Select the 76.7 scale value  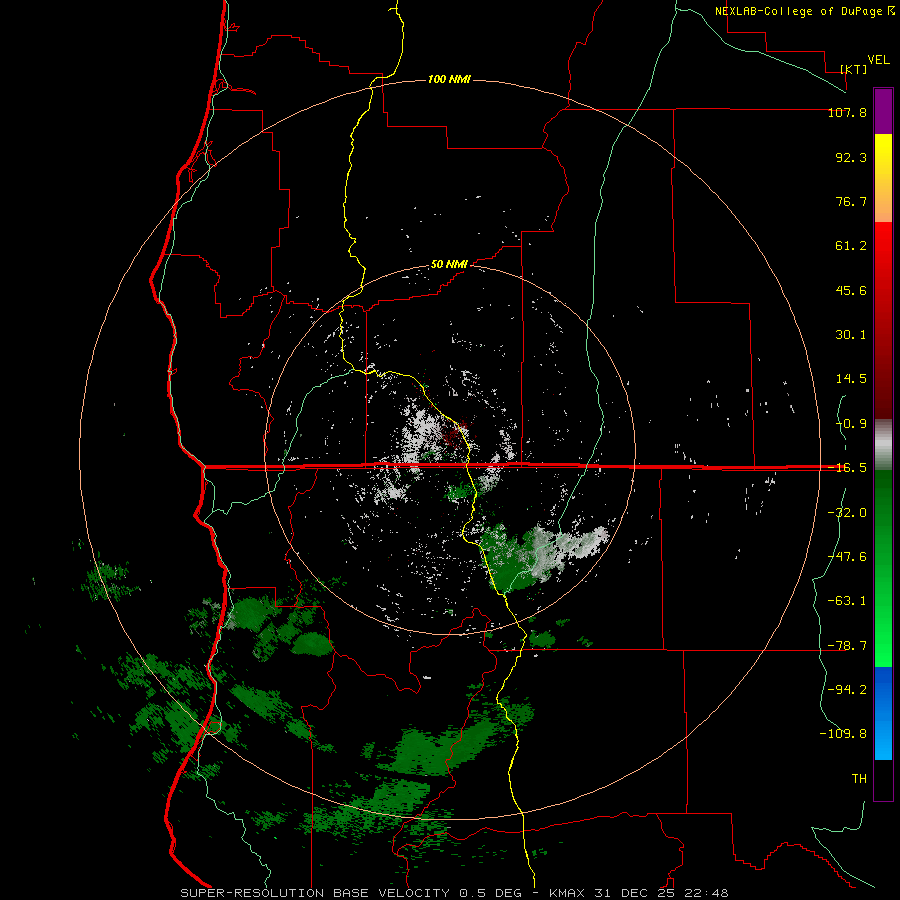coord(851,201)
